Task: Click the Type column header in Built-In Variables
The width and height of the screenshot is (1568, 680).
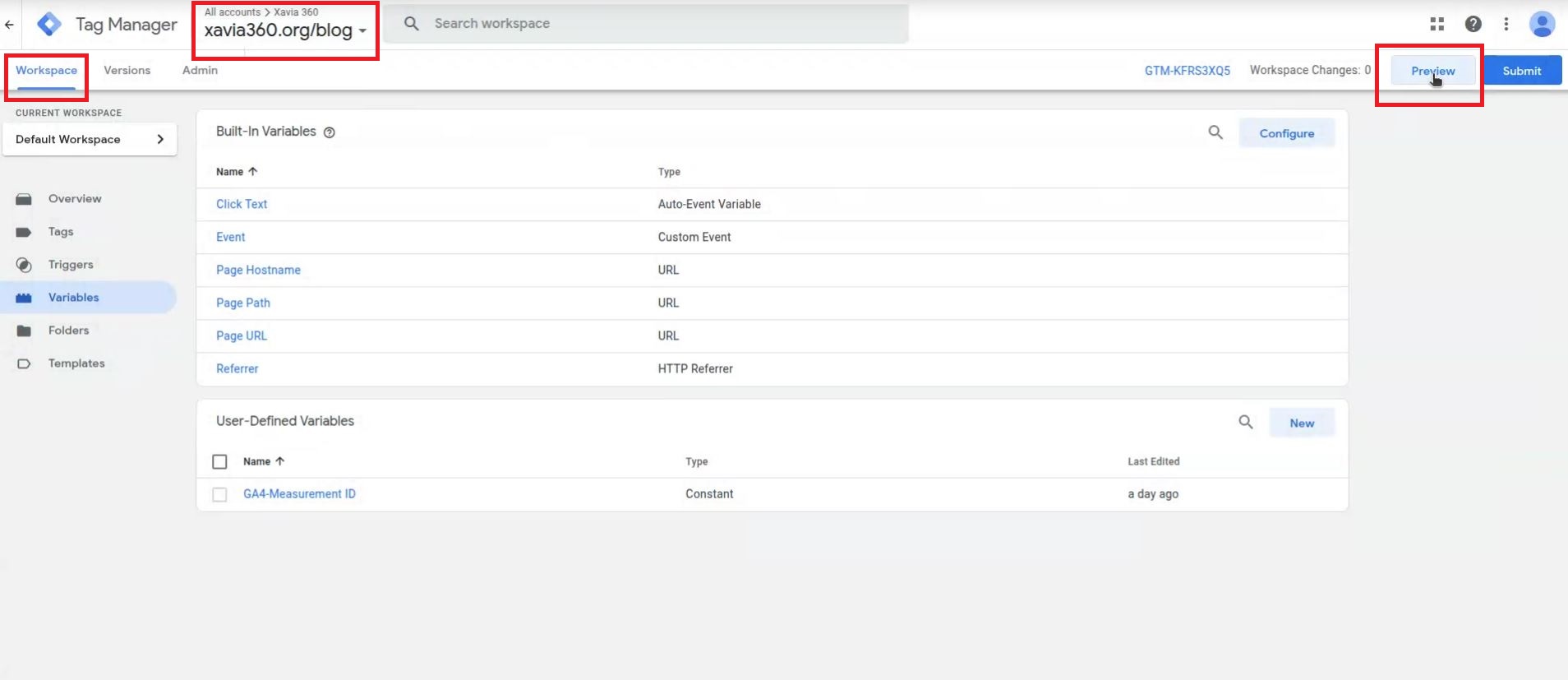Action: pyautogui.click(x=669, y=172)
